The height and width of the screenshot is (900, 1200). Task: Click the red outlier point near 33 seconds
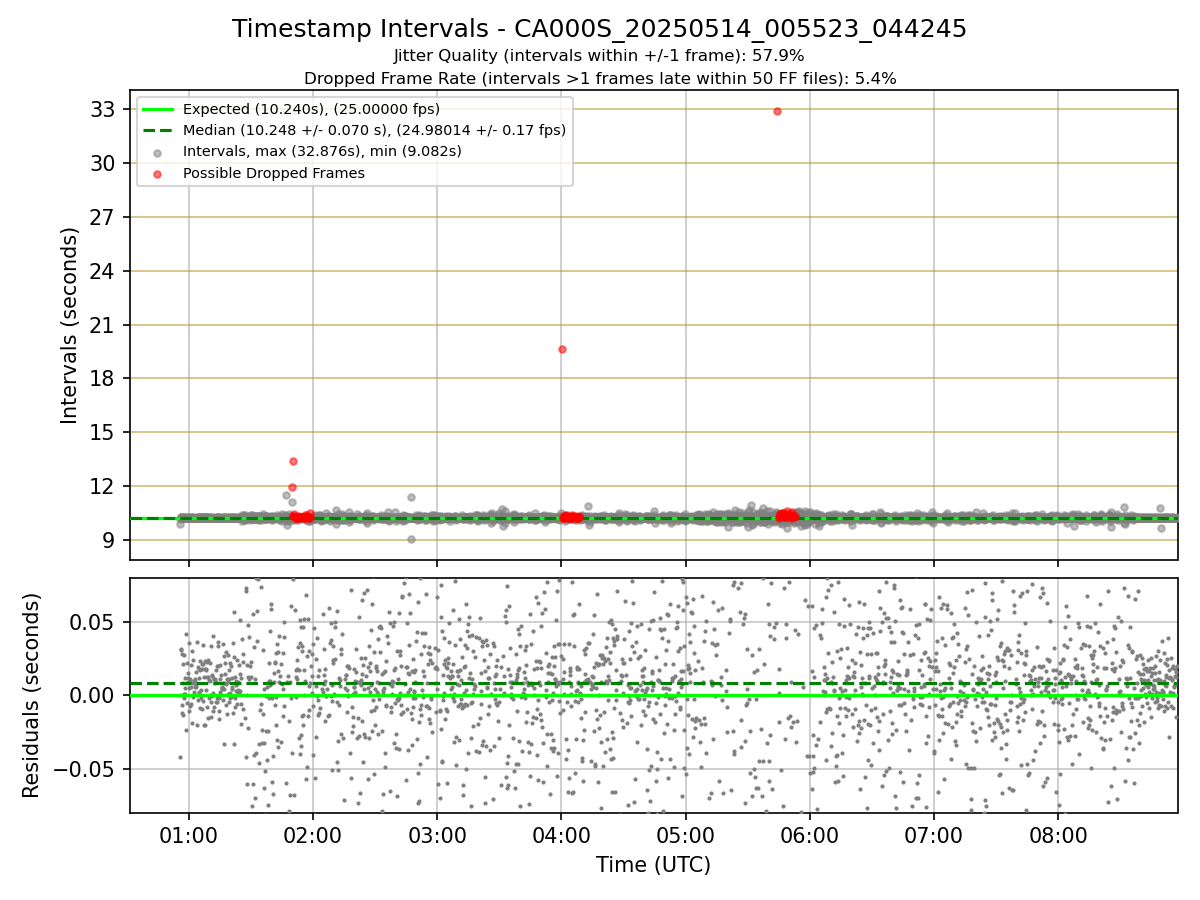(x=777, y=111)
